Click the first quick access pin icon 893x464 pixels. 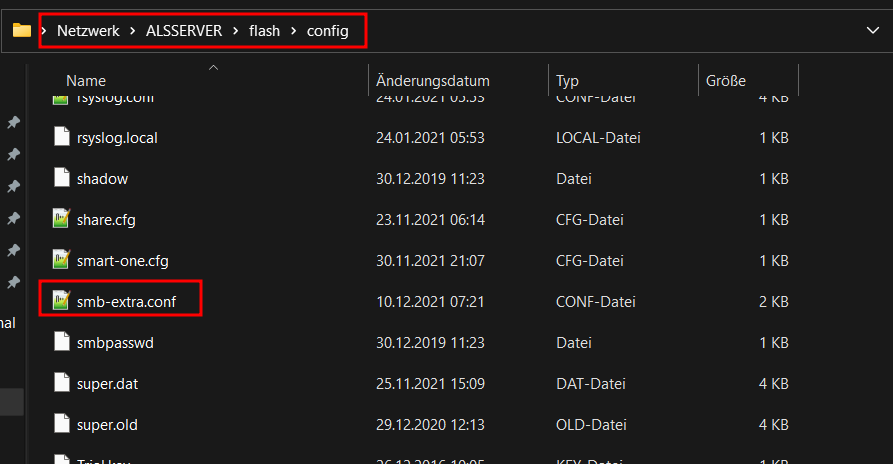click(x=13, y=122)
